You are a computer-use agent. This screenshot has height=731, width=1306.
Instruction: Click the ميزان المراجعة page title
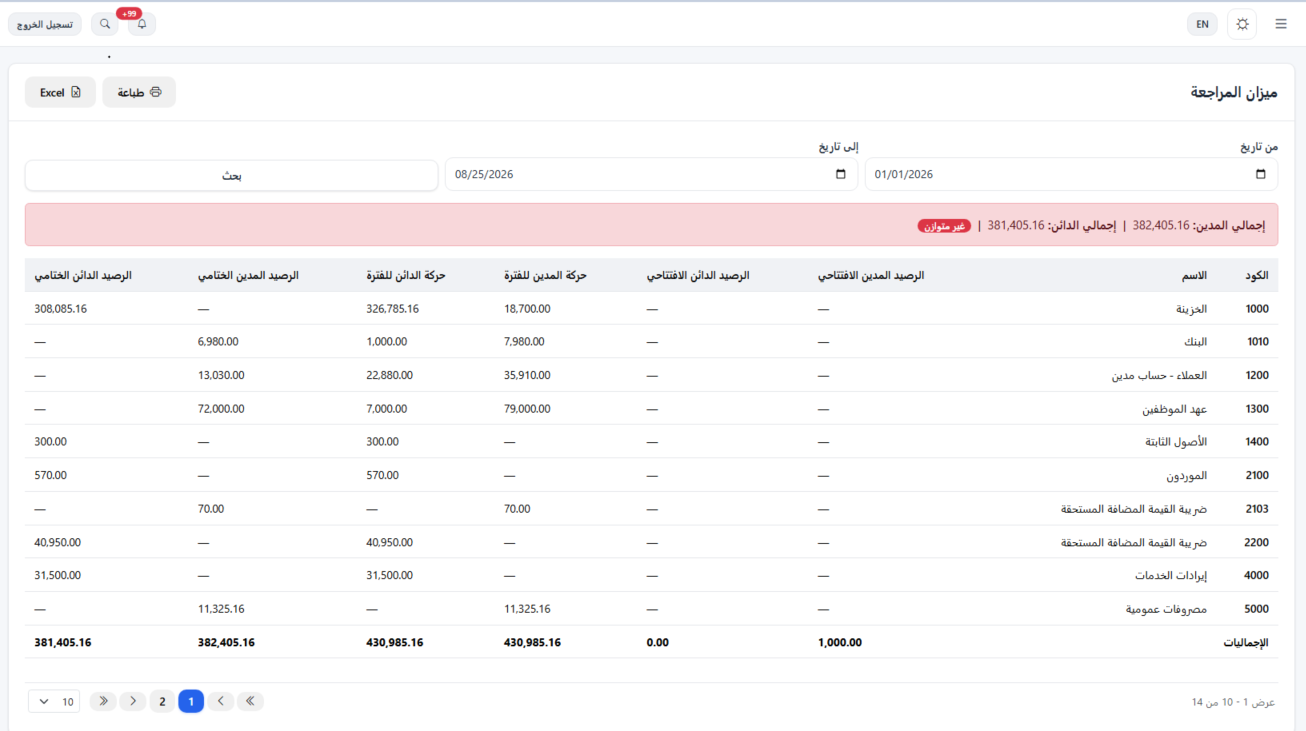[1234, 92]
